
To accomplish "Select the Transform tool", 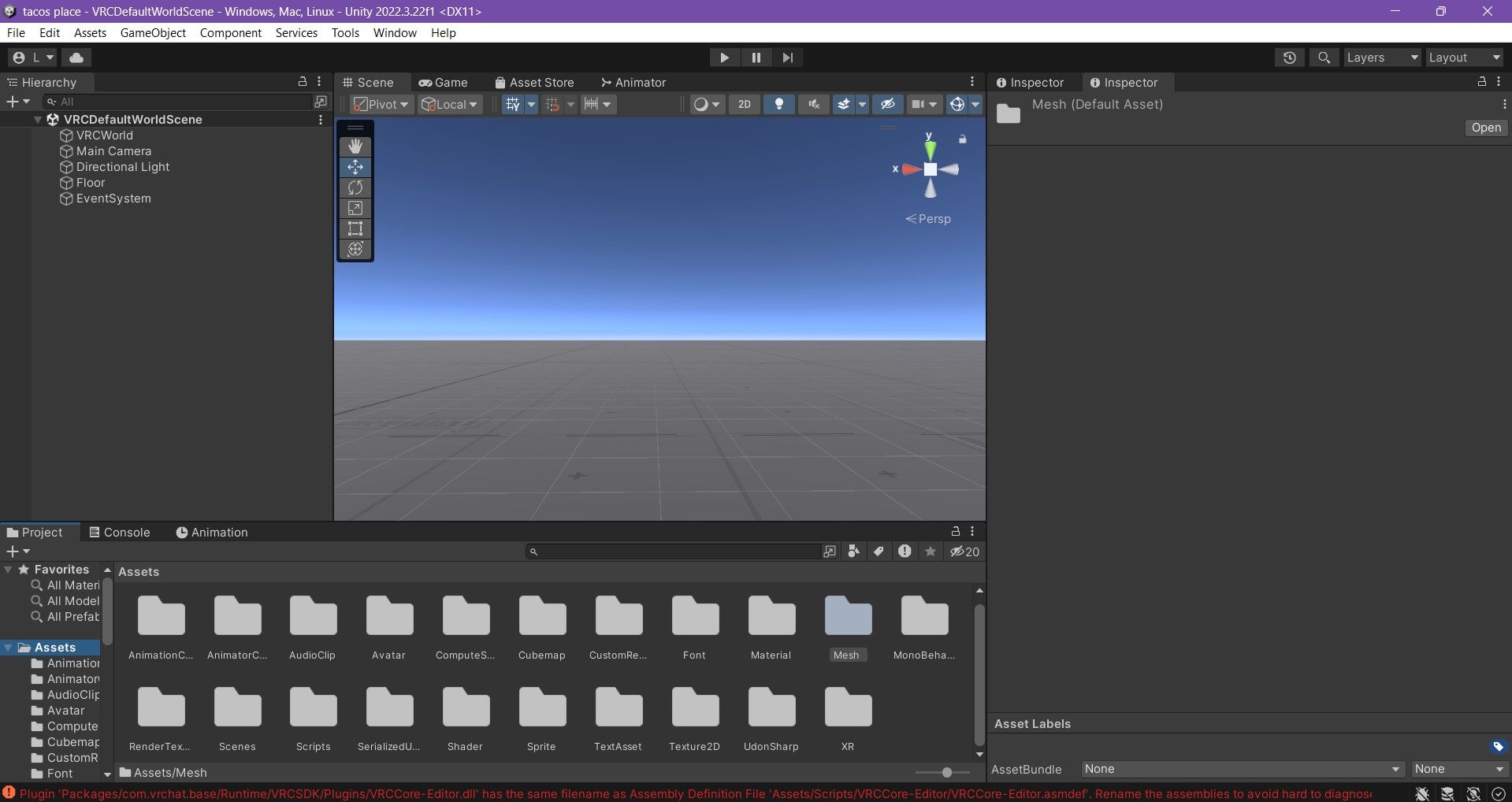I will tap(355, 249).
